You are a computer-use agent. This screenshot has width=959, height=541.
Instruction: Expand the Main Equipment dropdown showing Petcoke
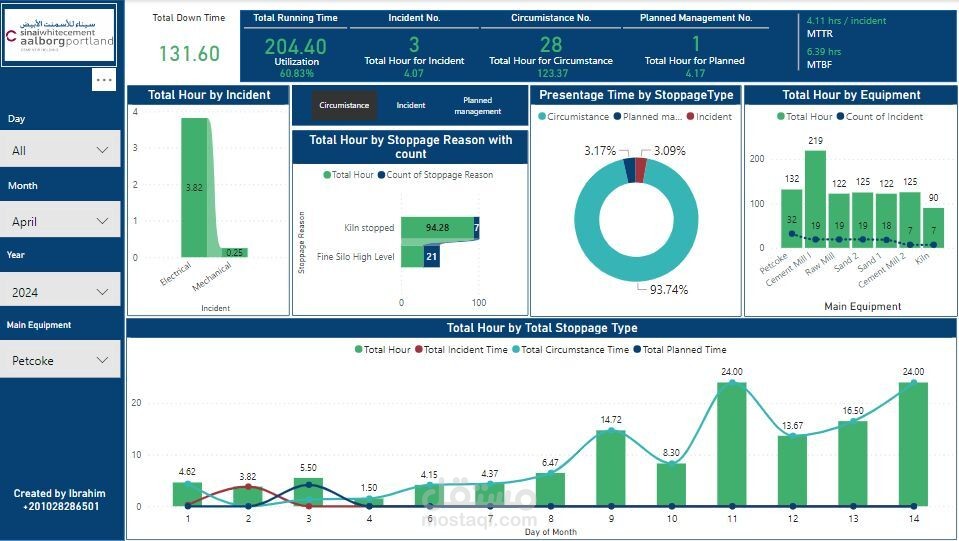60,361
